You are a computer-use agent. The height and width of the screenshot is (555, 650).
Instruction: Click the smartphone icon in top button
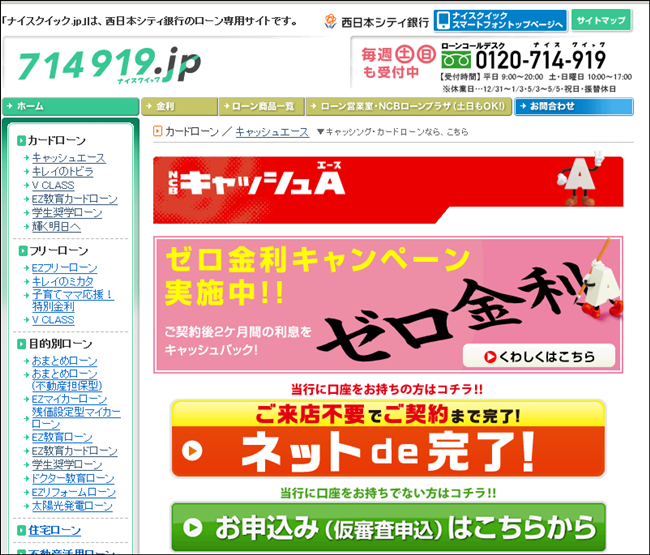(443, 20)
